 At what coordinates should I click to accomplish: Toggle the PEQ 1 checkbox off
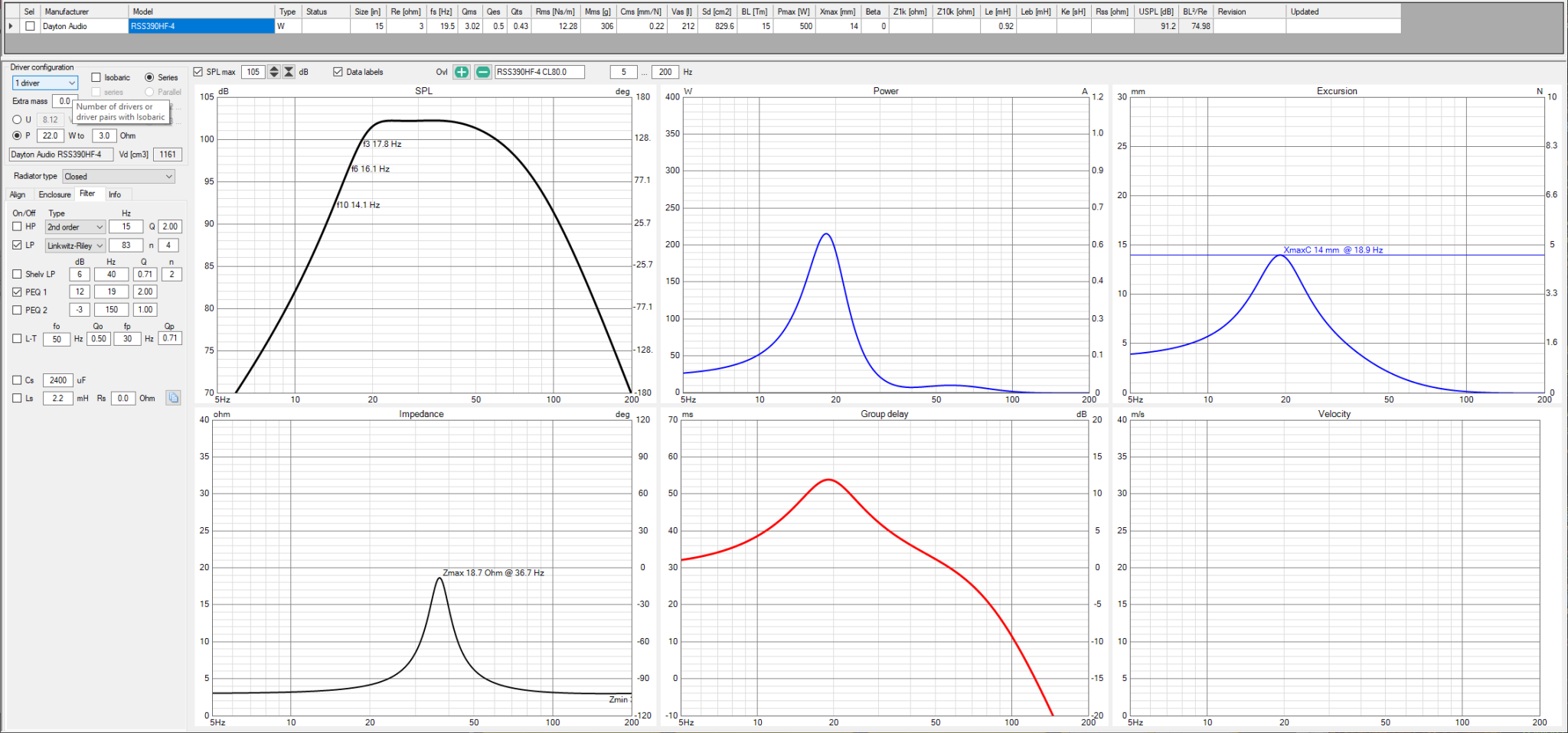point(17,292)
